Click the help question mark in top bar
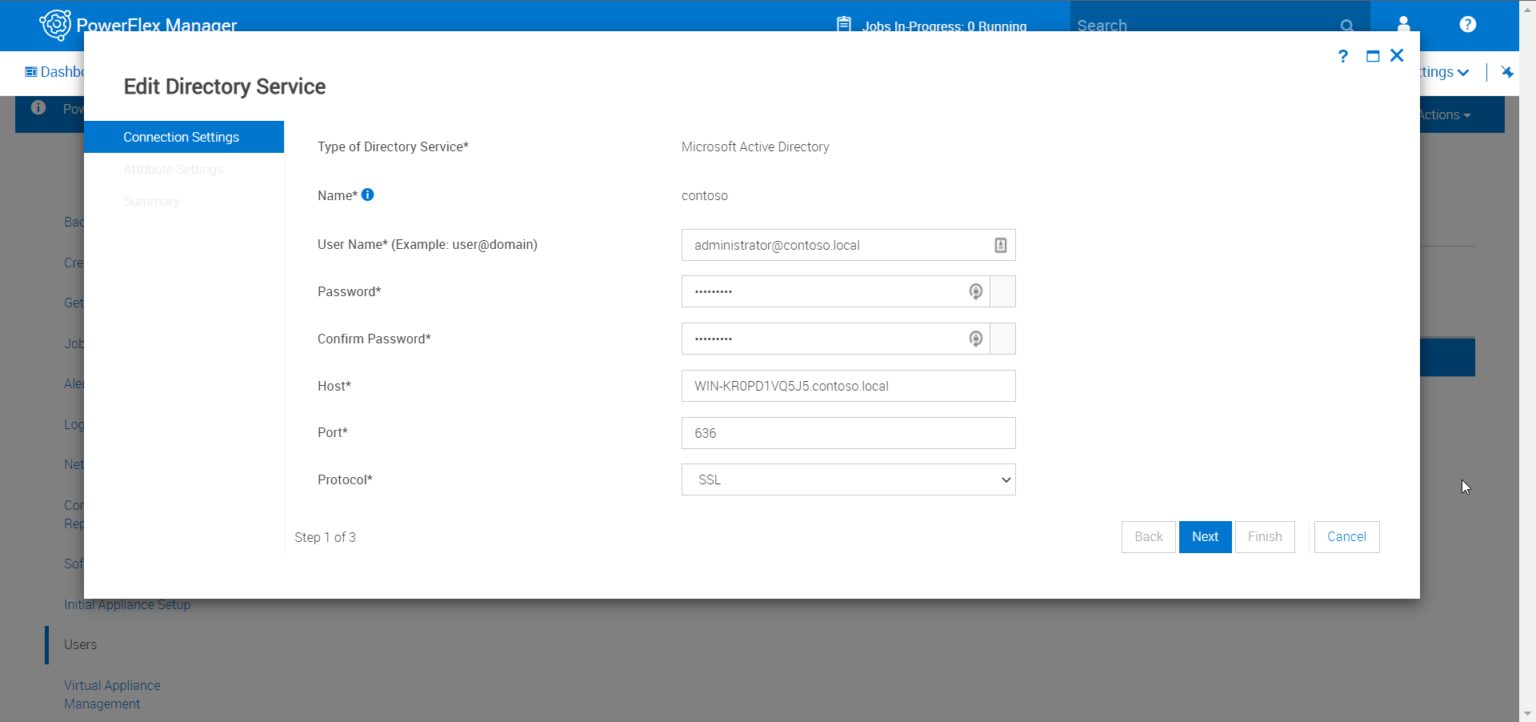The image size is (1536, 722). (1467, 25)
